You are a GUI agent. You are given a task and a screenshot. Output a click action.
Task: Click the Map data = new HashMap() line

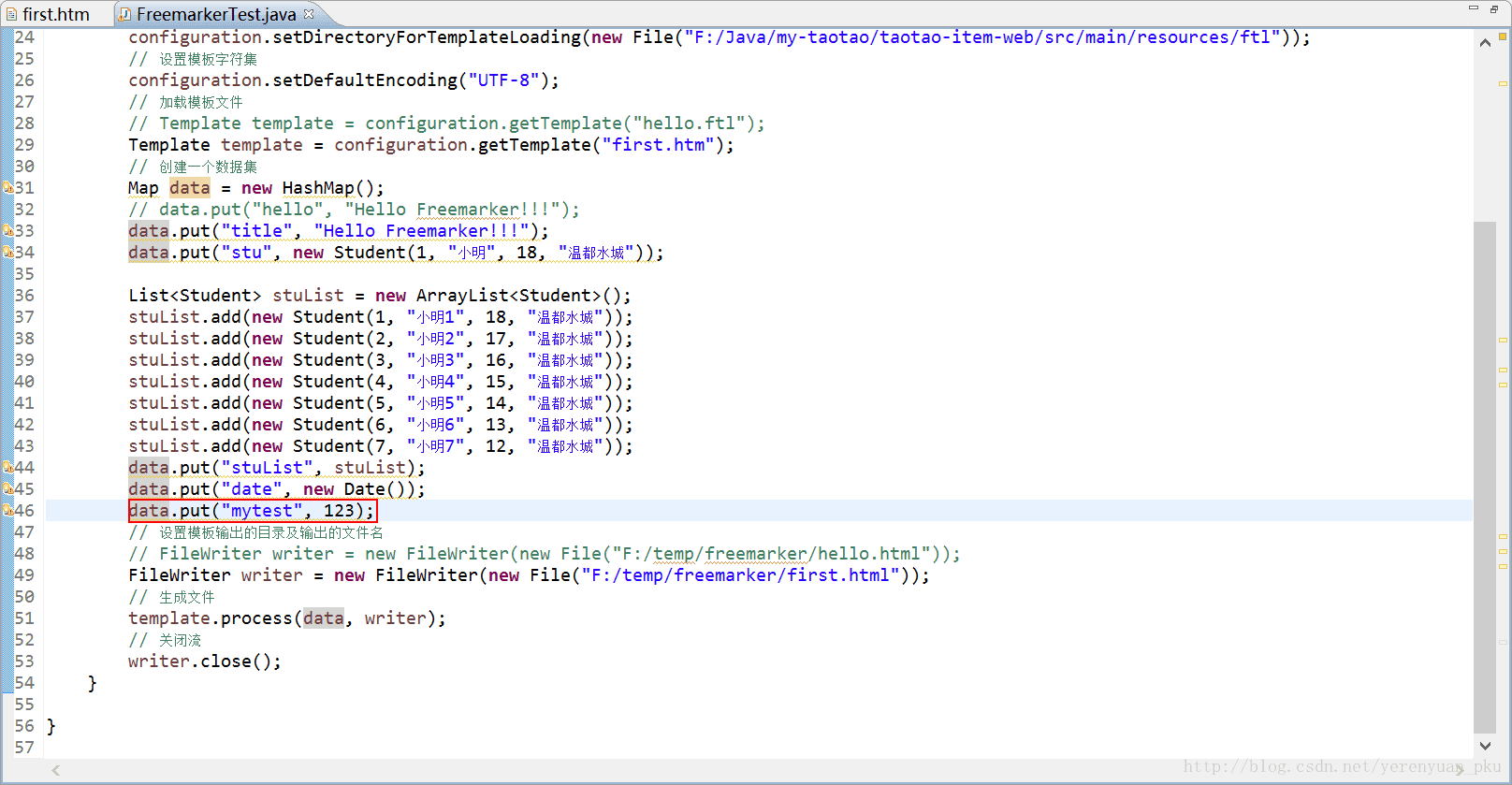click(255, 188)
